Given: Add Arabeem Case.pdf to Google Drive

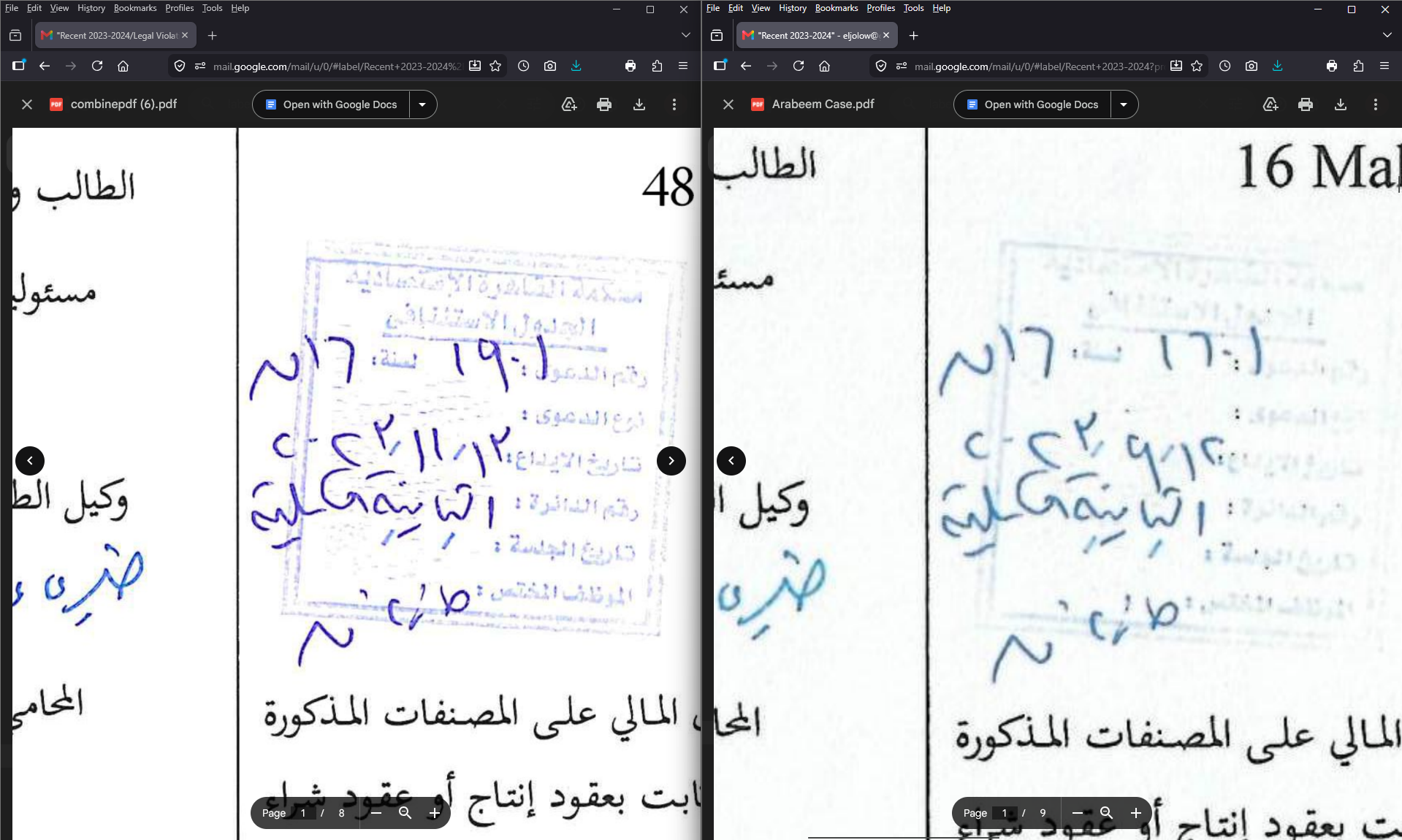Looking at the screenshot, I should [x=1270, y=104].
